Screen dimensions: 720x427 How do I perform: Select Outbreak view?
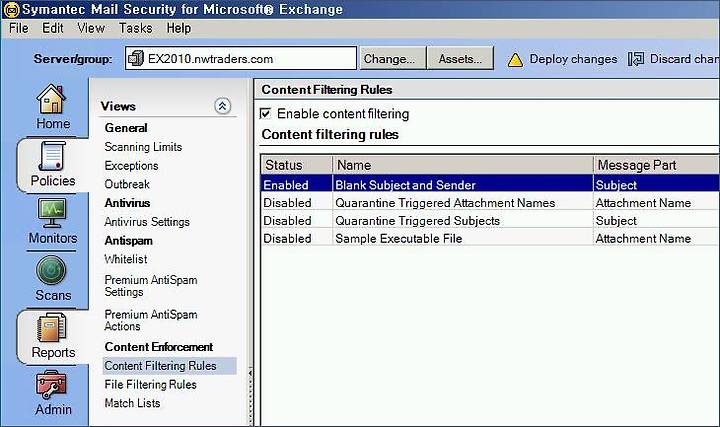tap(127, 185)
